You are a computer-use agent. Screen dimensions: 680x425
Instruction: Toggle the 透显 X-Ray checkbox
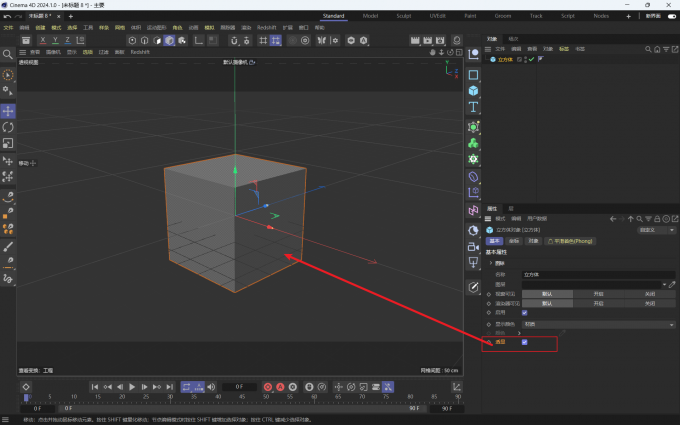524,342
